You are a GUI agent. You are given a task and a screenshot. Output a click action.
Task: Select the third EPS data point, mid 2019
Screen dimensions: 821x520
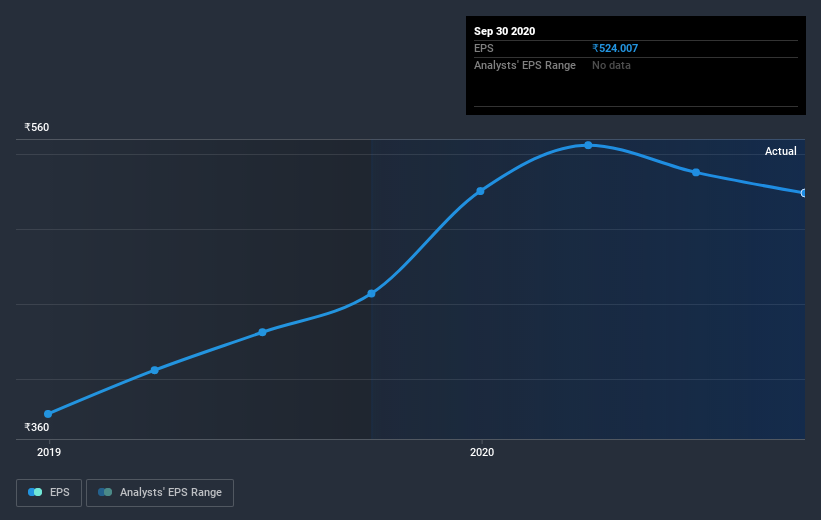(262, 332)
